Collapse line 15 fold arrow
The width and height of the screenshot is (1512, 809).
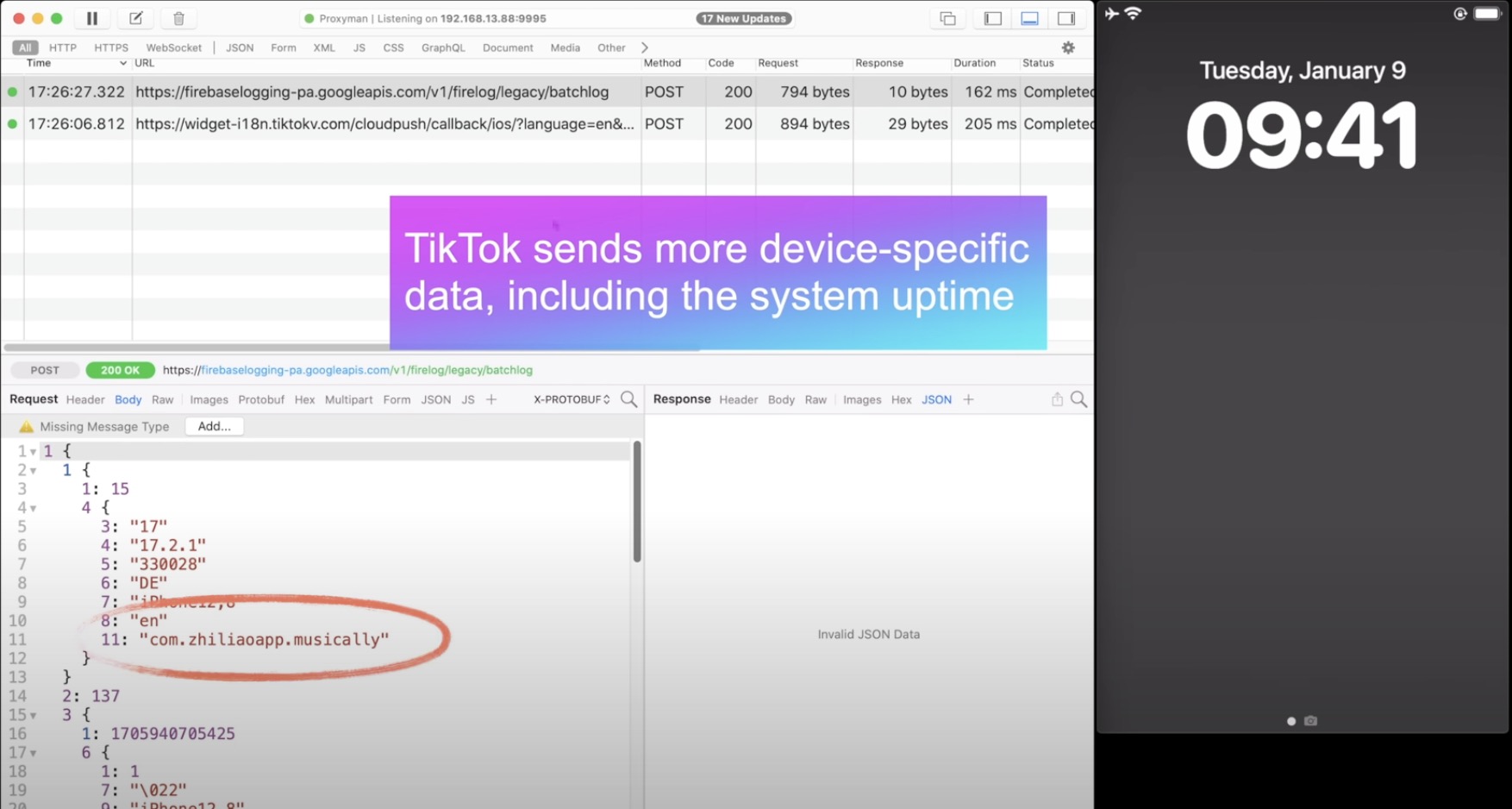33,715
